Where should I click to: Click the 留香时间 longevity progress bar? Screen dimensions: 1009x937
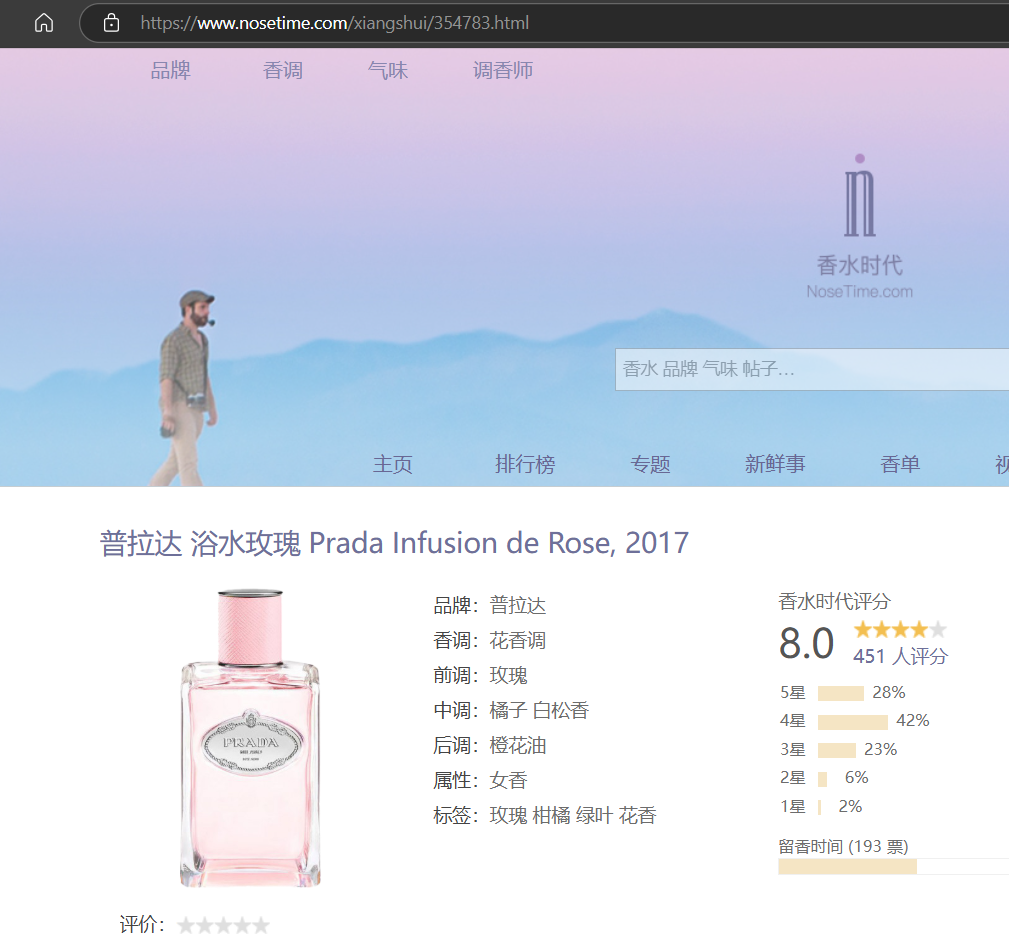click(890, 866)
